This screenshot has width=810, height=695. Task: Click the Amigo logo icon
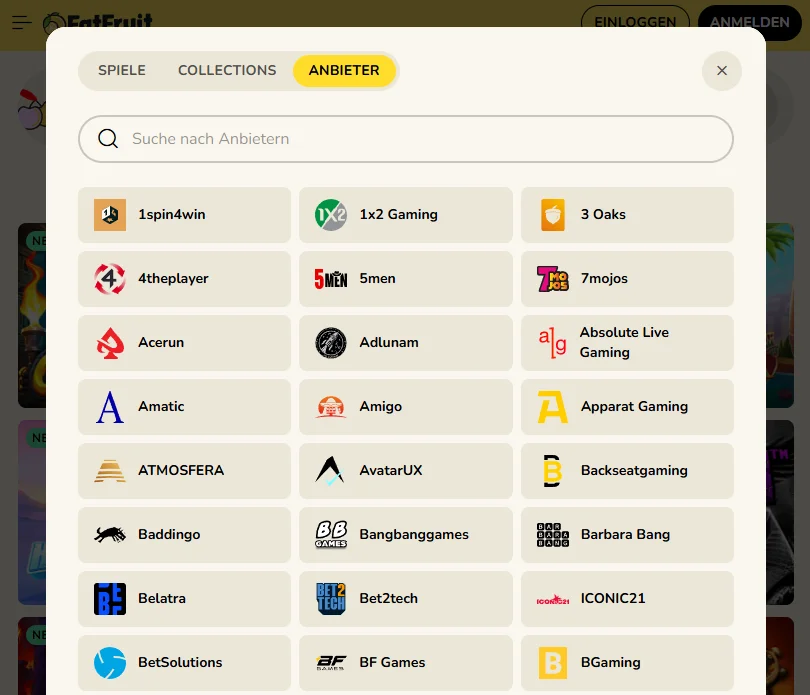point(331,407)
